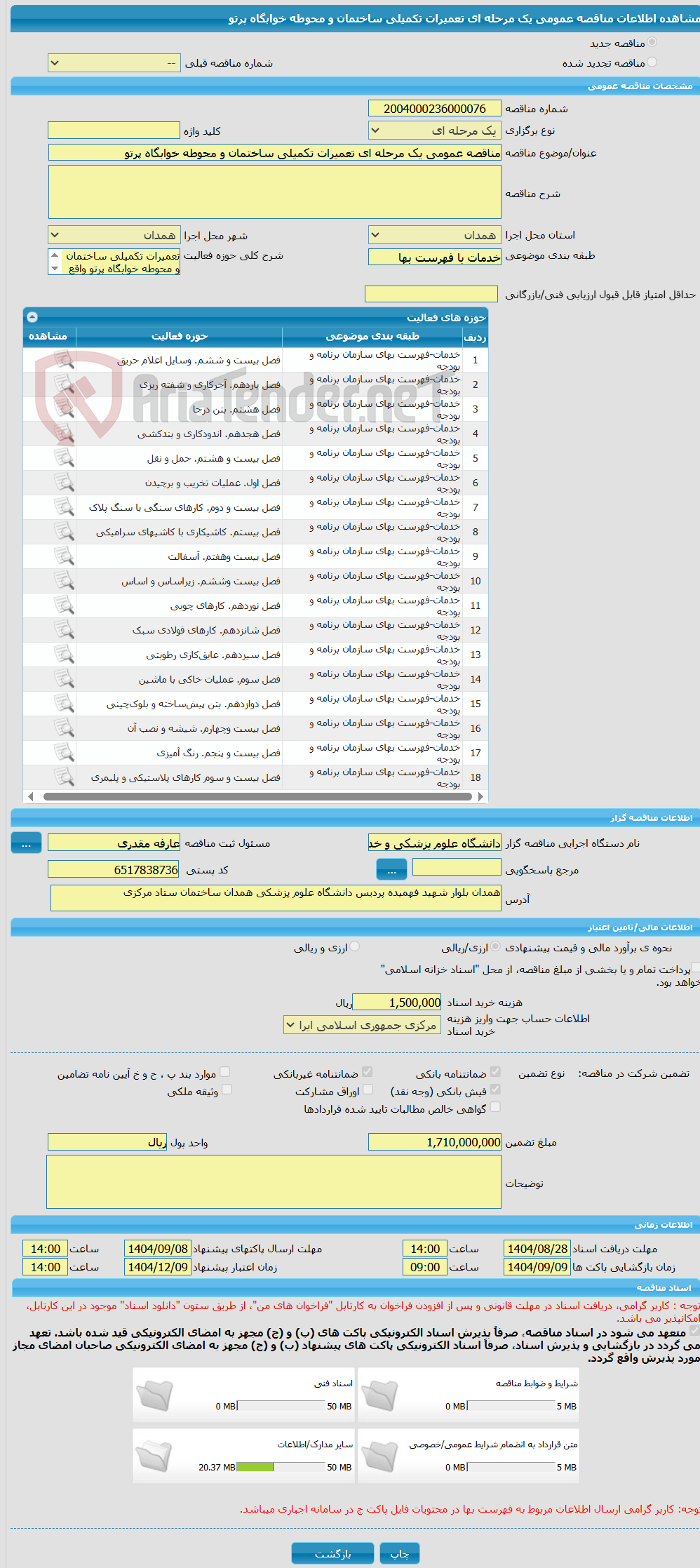Click اسناد فنی storage usage bar
Screen dimensions: 700x1568
pyautogui.click(x=281, y=1406)
